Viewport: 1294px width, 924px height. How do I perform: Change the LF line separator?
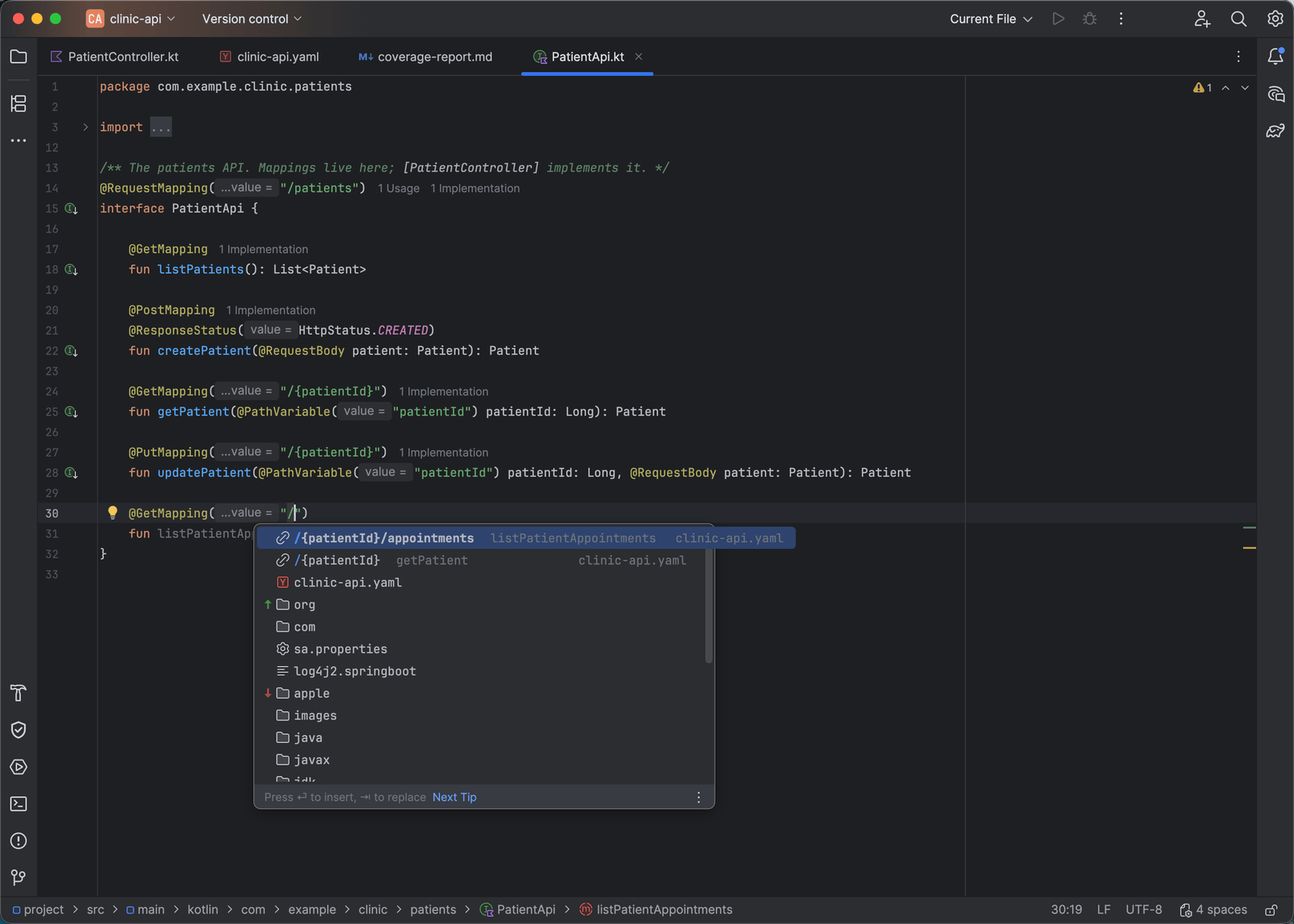[x=1103, y=909]
